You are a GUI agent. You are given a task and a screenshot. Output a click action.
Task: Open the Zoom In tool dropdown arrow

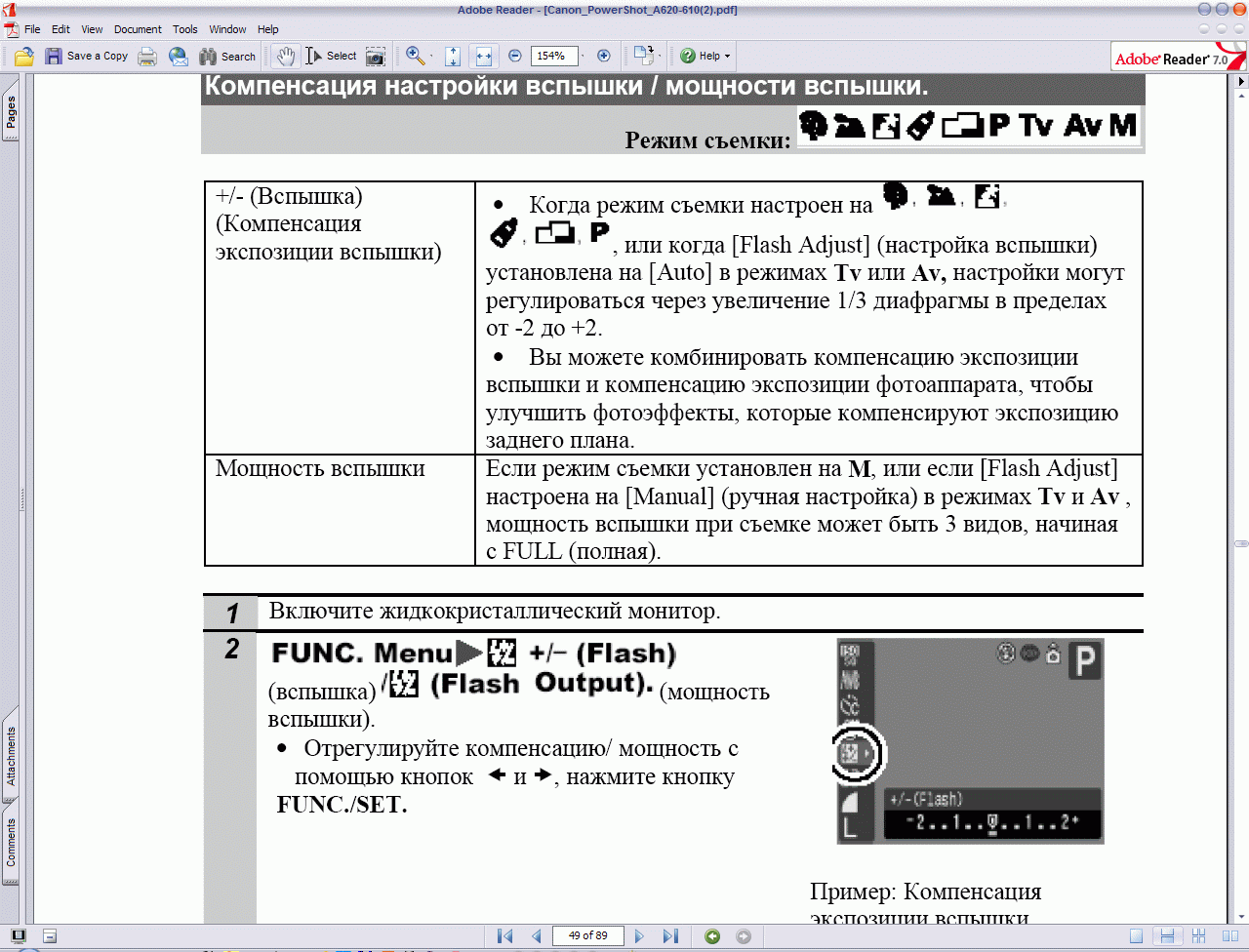point(431,57)
